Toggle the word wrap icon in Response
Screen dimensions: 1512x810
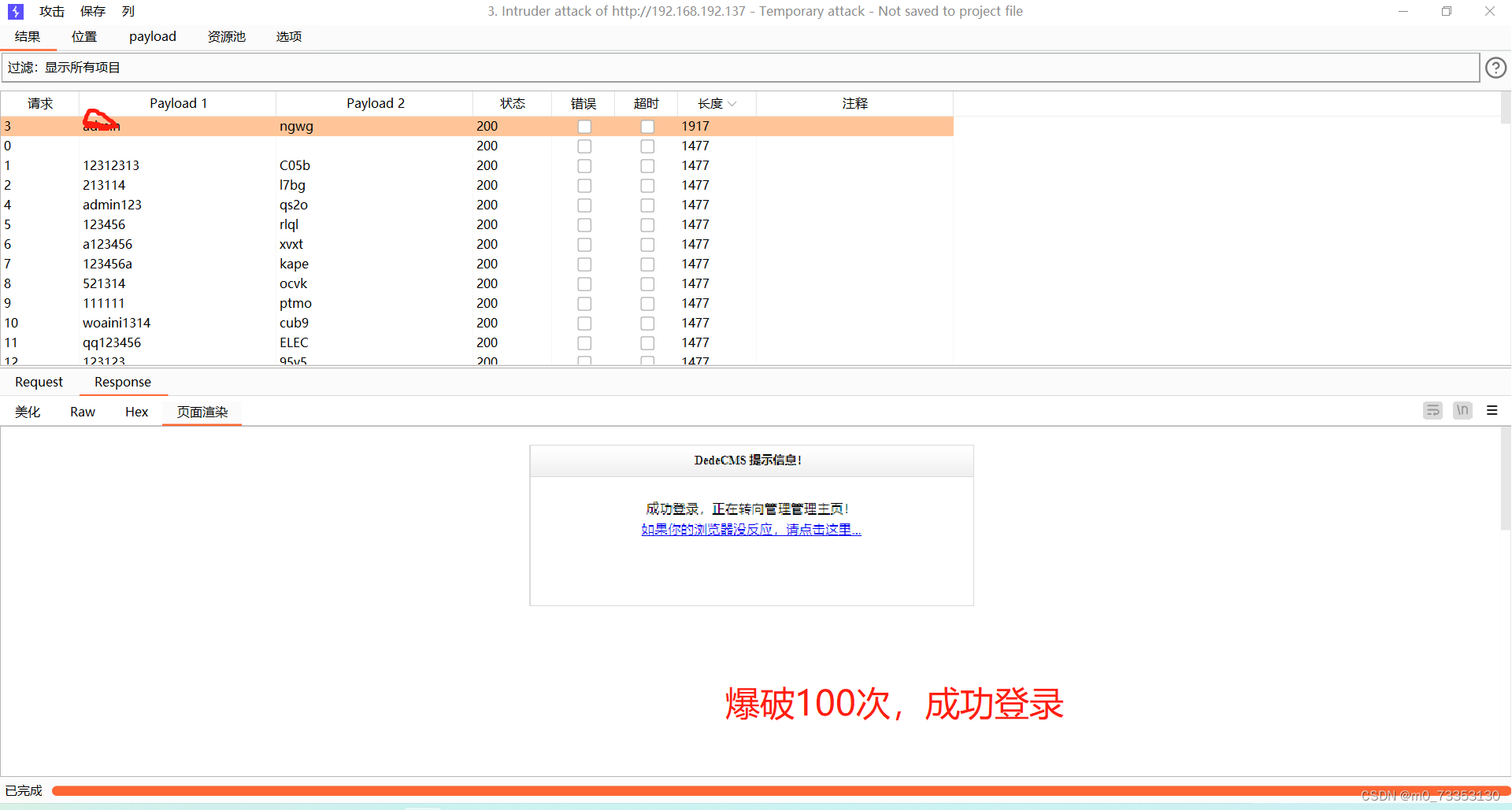(1432, 410)
